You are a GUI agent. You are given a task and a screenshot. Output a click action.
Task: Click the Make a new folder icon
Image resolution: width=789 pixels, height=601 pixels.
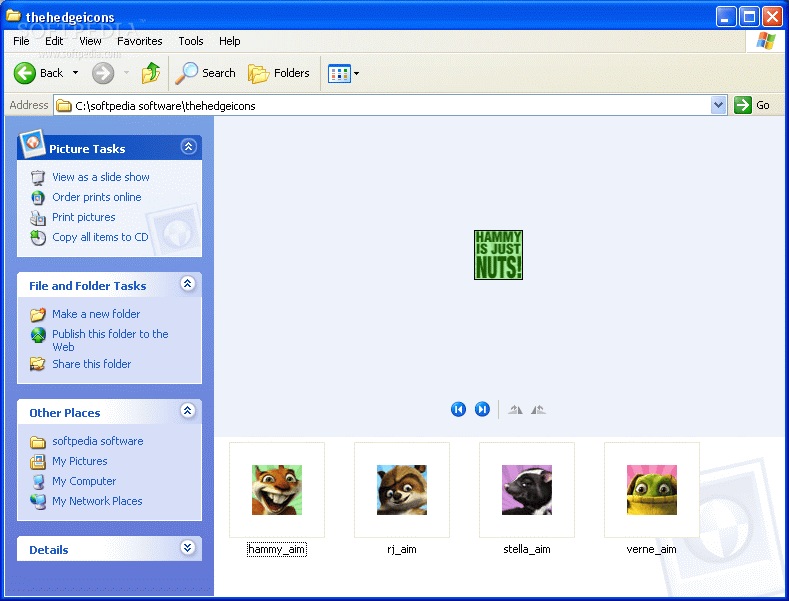tap(38, 315)
